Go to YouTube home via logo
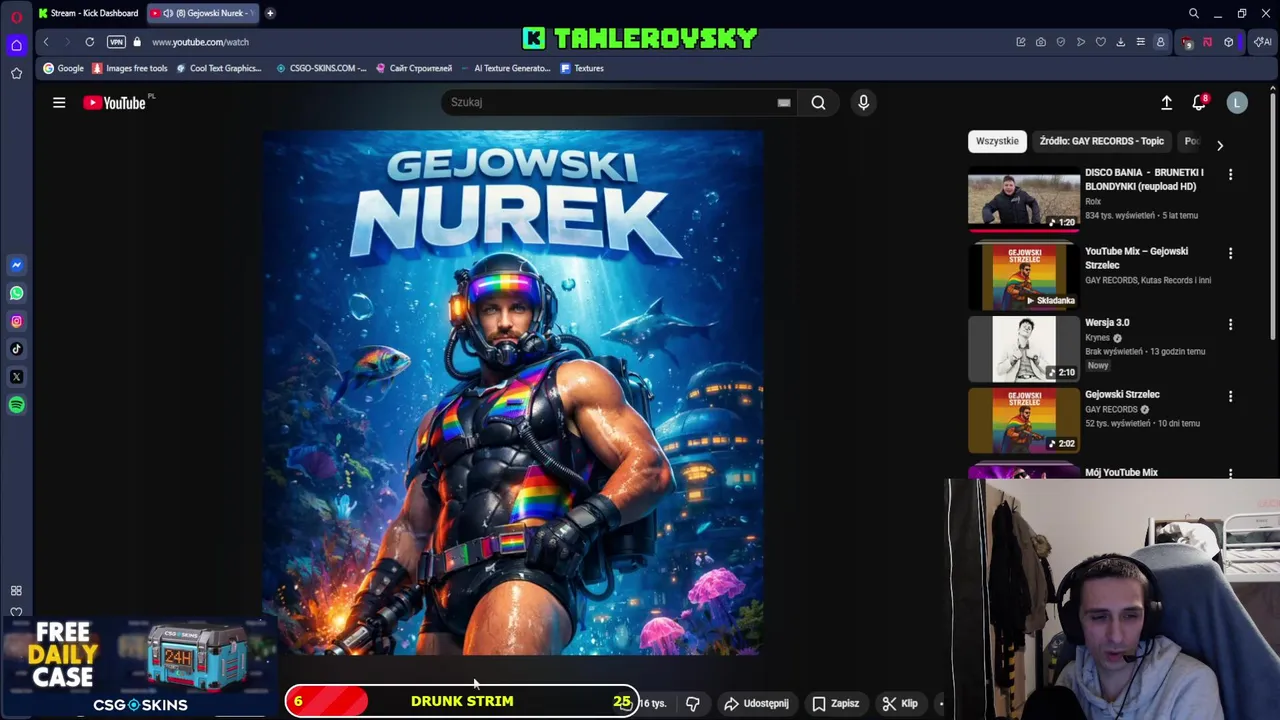The height and width of the screenshot is (720, 1280). tap(114, 102)
